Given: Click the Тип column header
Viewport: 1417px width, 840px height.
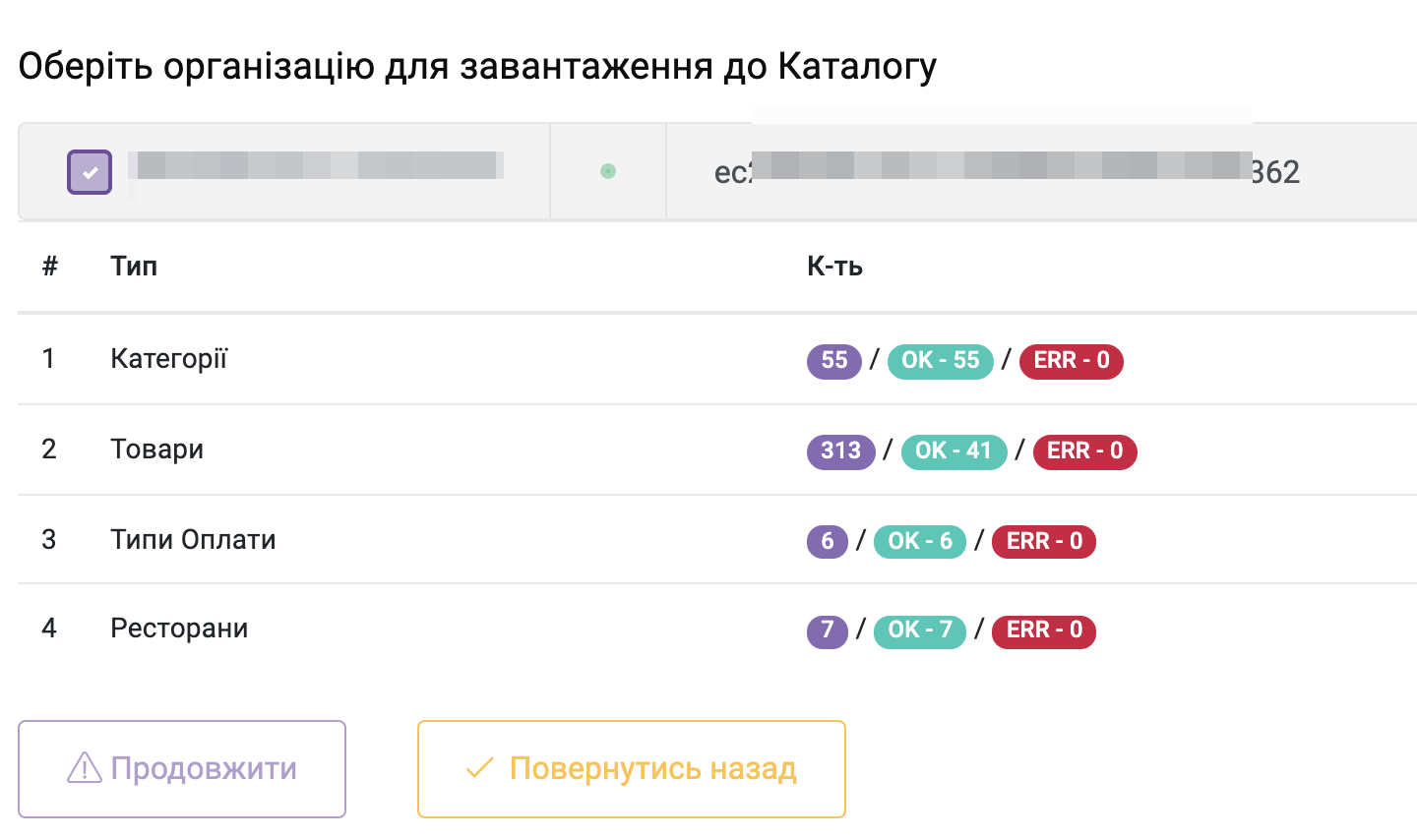Looking at the screenshot, I should pos(134,267).
